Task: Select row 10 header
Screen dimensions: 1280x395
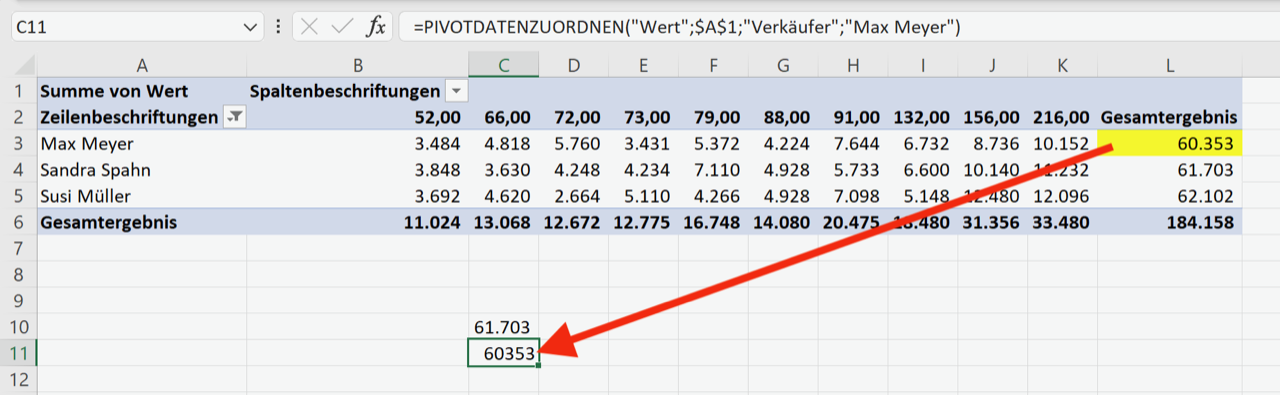Action: (x=18, y=326)
